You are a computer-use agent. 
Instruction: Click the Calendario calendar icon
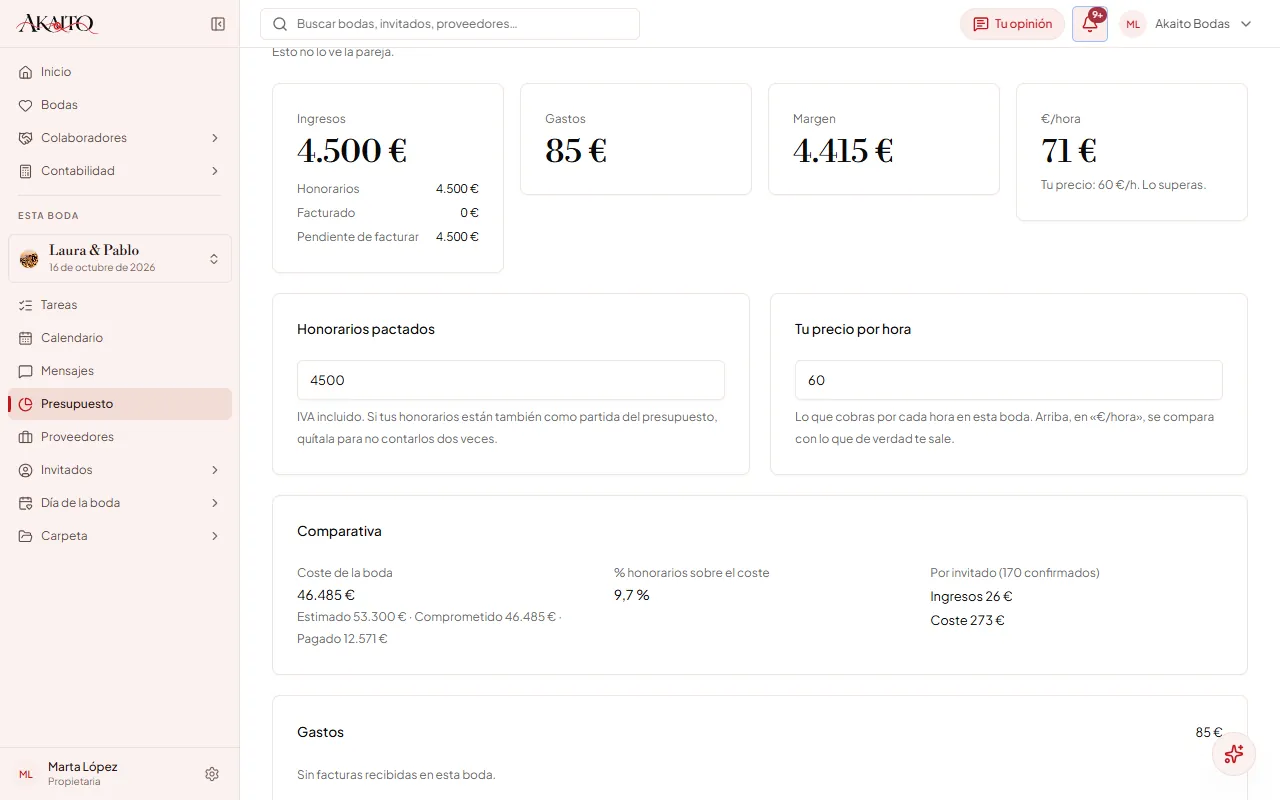pos(26,338)
